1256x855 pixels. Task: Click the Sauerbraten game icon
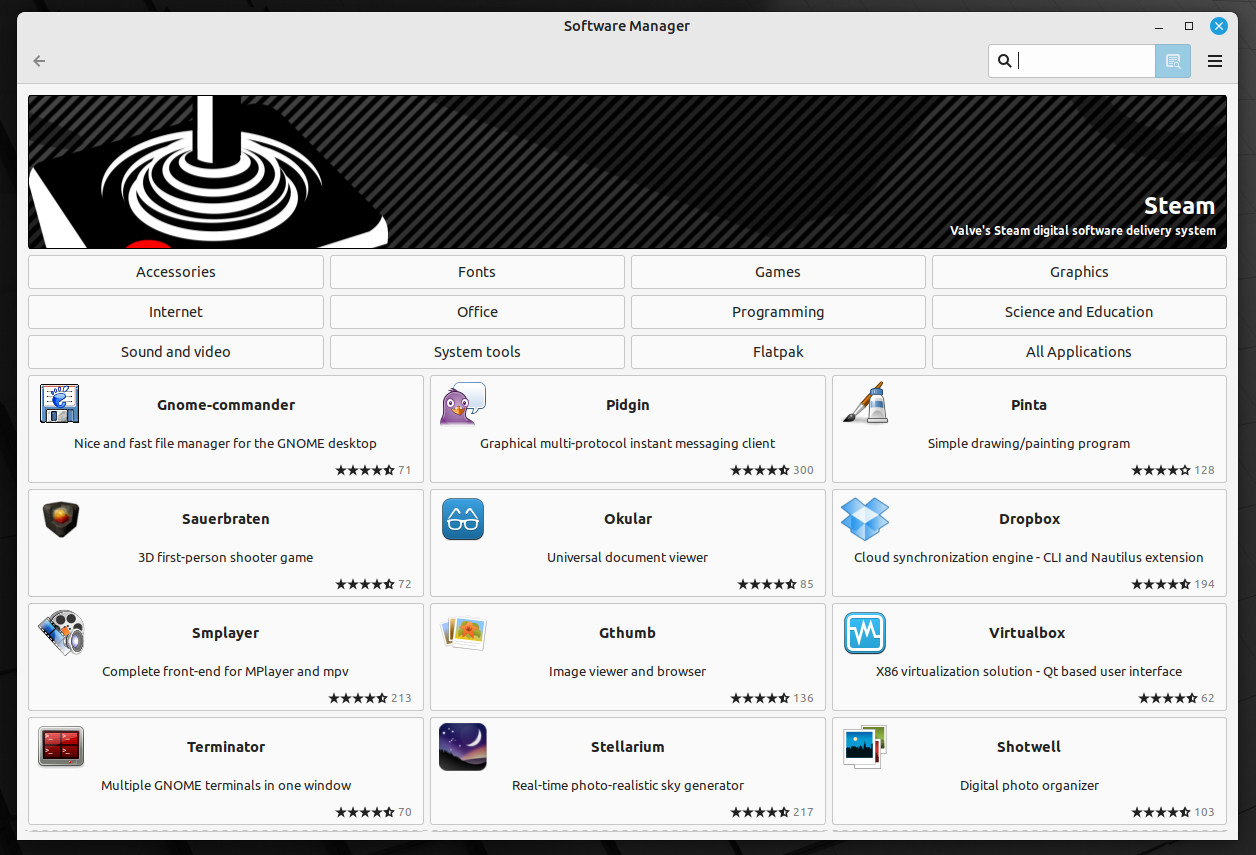(60, 519)
